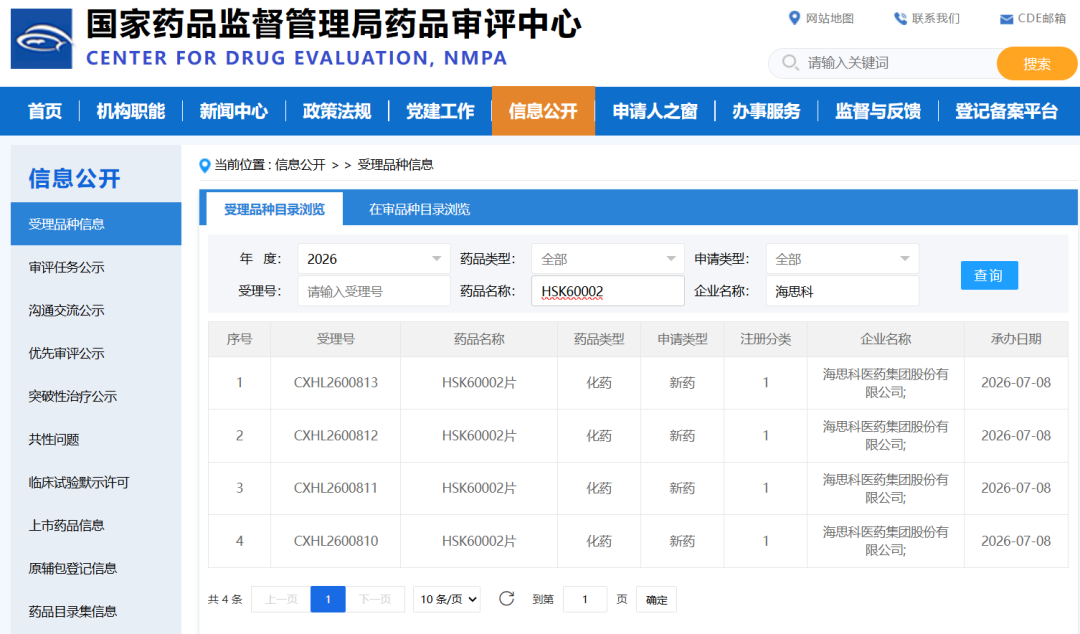This screenshot has width=1080, height=634.
Task: Open the drug type dropdown
Action: pos(608,258)
